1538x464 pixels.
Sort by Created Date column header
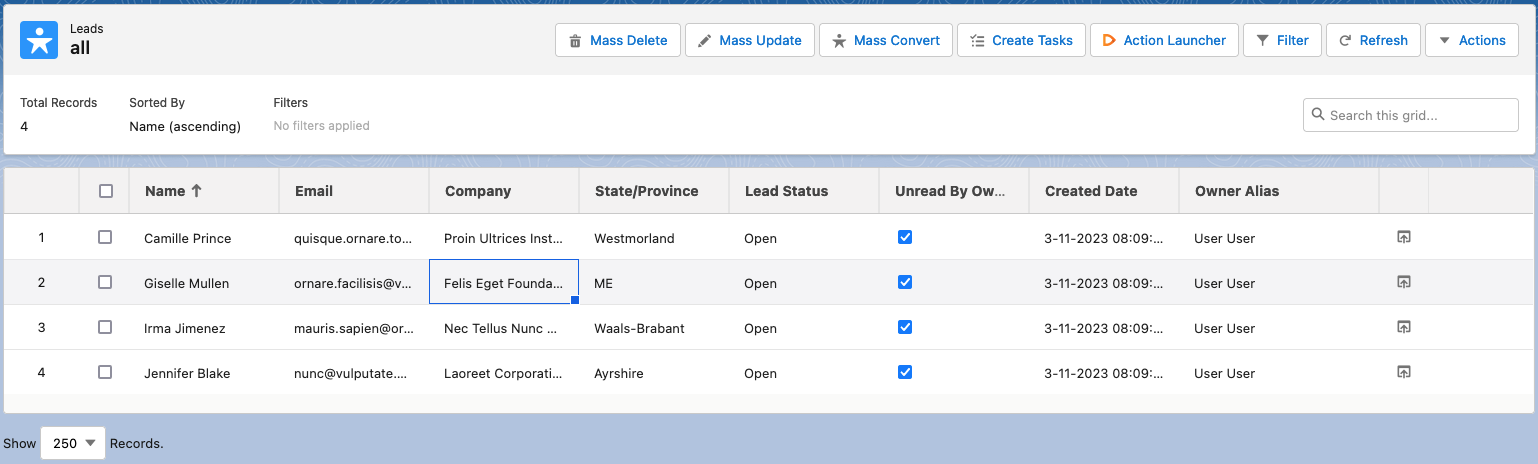pos(1104,191)
